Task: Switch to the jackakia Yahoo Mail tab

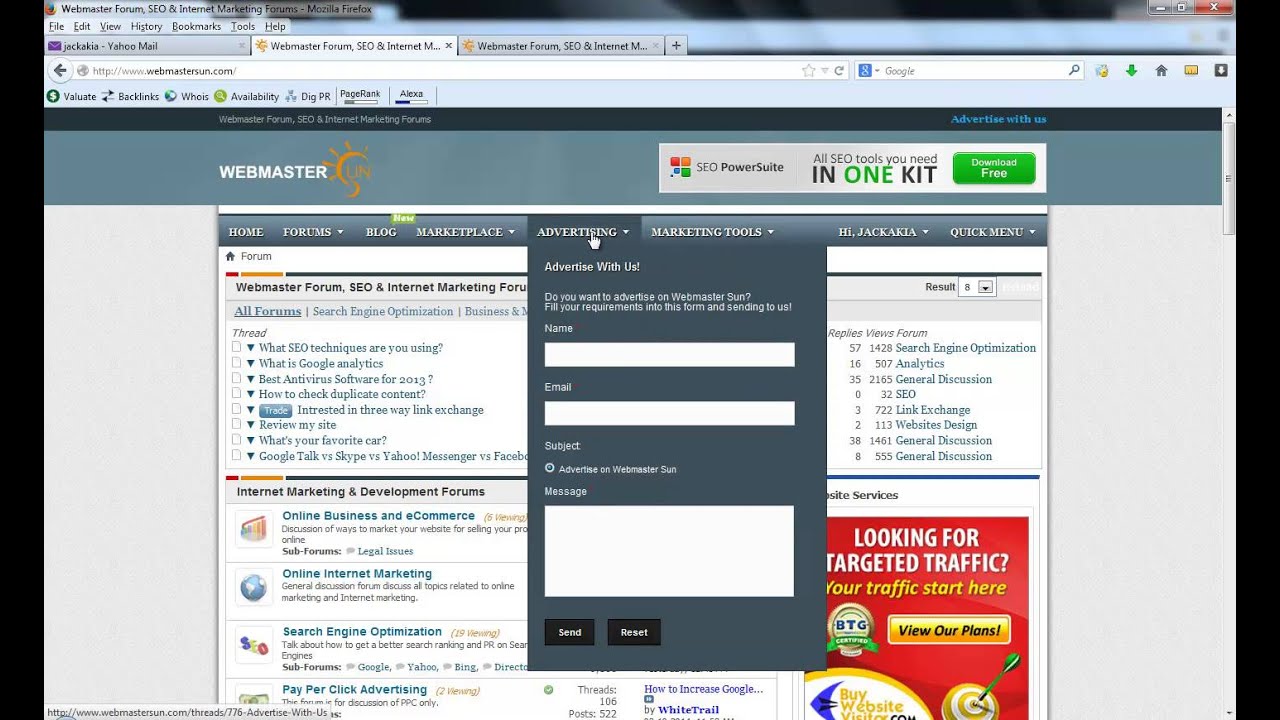Action: pyautogui.click(x=147, y=45)
